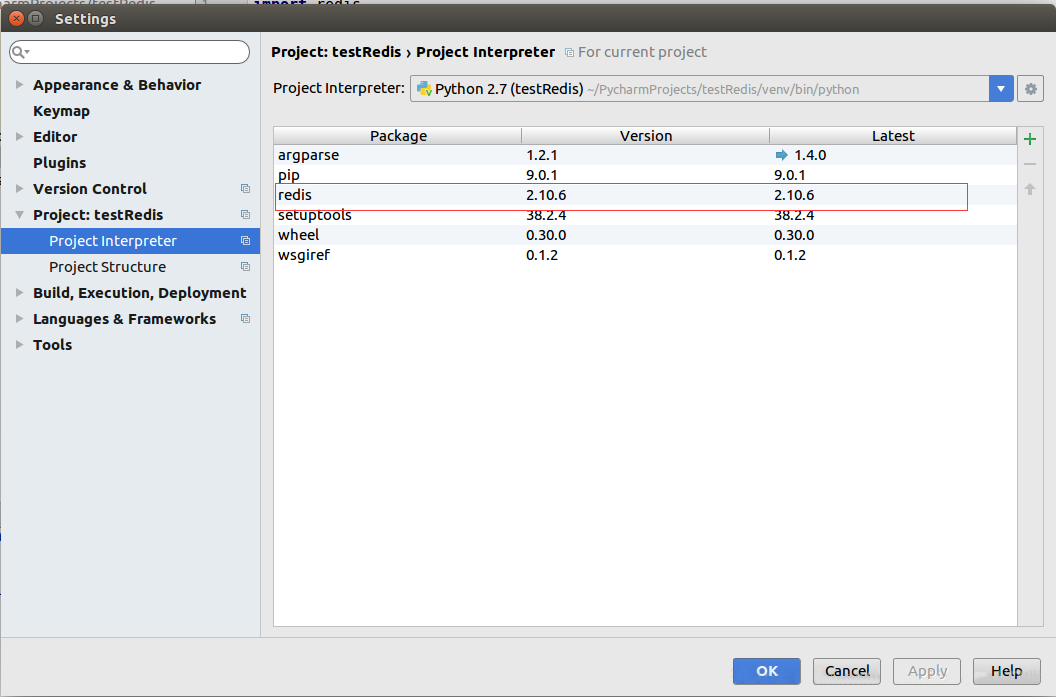Click the magnifier icon in the search box
The height and width of the screenshot is (697, 1056).
(x=20, y=52)
